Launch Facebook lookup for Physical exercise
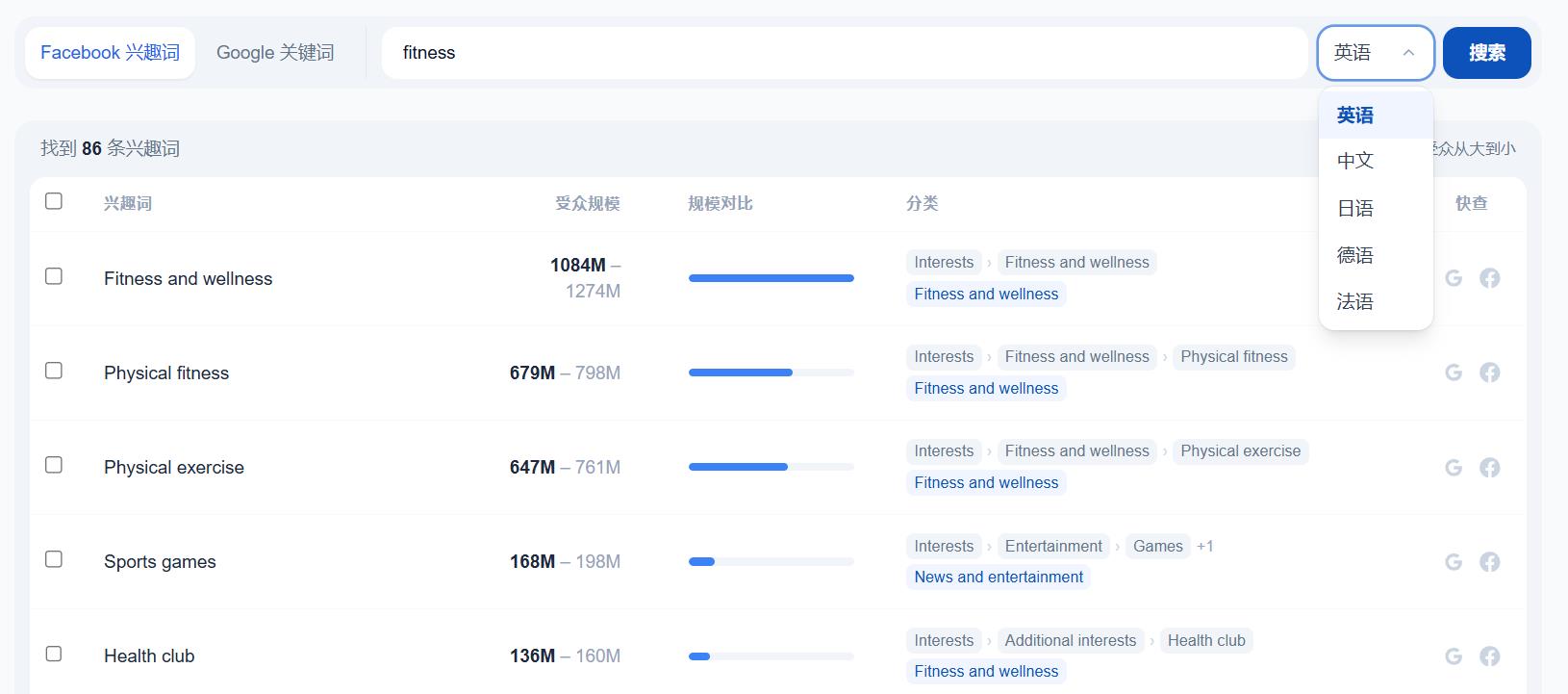Screen dimensions: 1568x694 tap(1489, 467)
